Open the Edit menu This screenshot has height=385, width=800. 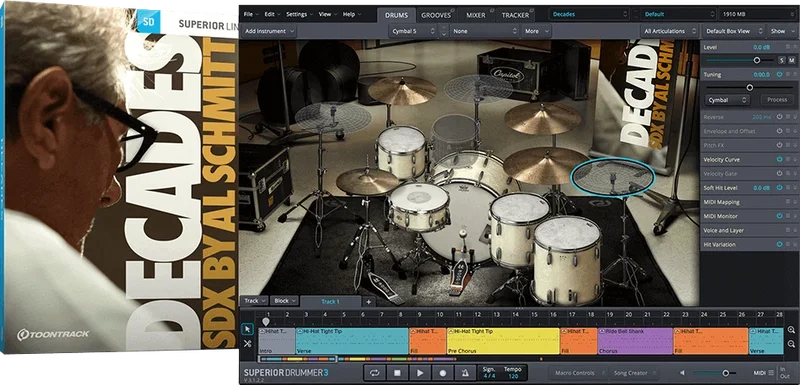pos(272,14)
